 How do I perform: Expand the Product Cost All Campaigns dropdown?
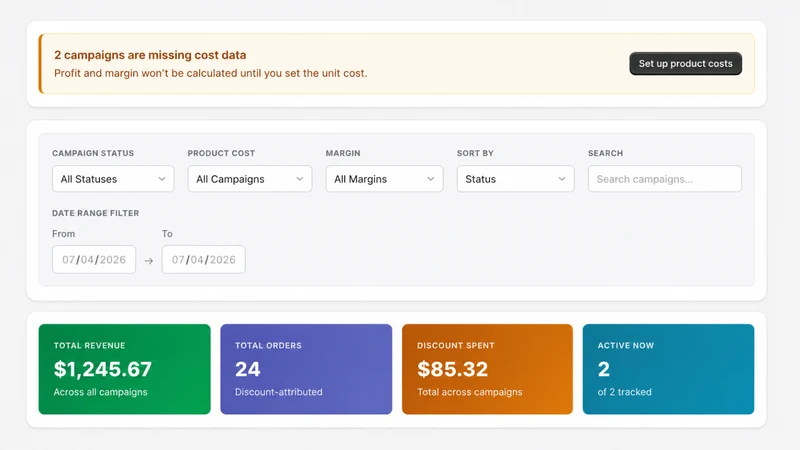click(x=249, y=179)
